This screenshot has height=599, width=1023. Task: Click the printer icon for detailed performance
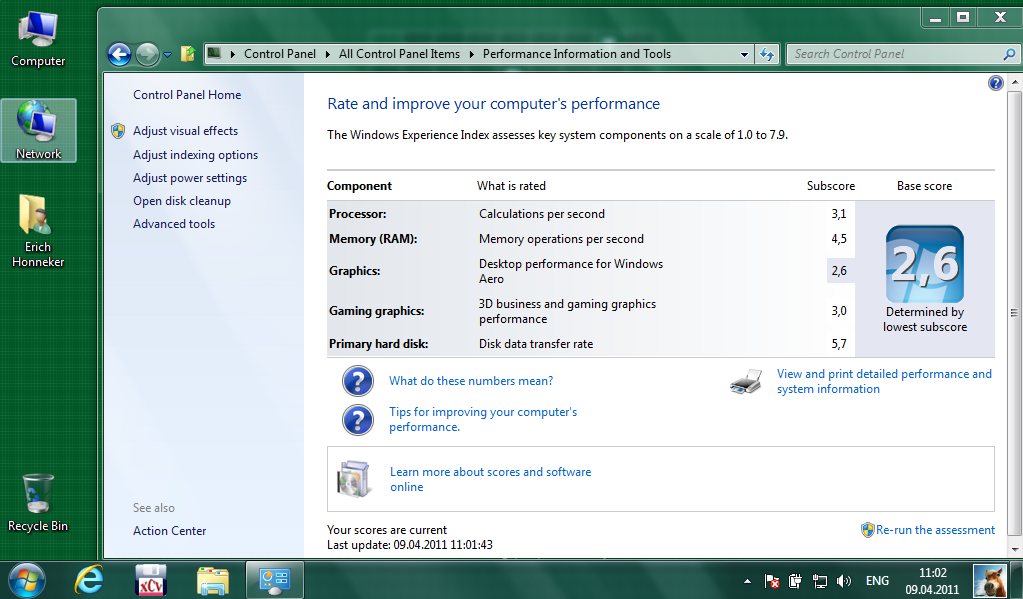(746, 381)
